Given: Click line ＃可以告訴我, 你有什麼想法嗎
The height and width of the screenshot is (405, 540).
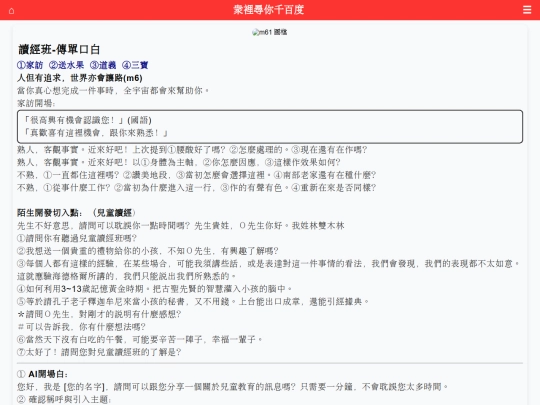Looking at the screenshot, I should point(82,327).
